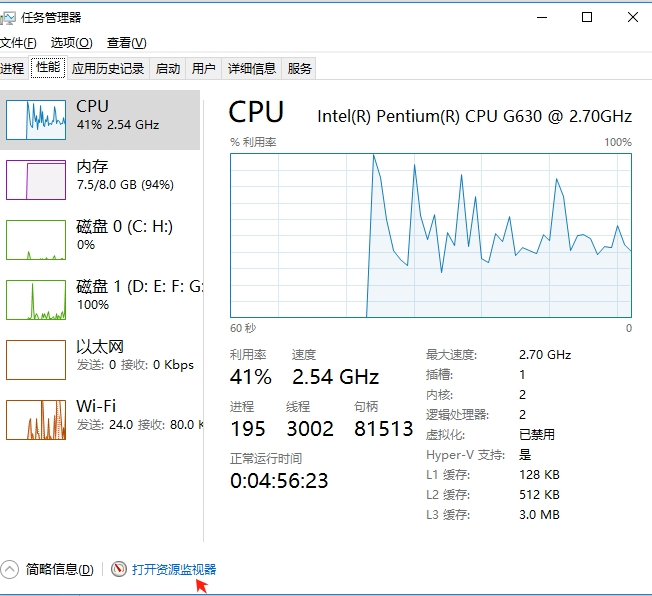The height and width of the screenshot is (596, 652).
Task: Select the CPU mini usage graph thumbnail
Action: click(x=36, y=120)
